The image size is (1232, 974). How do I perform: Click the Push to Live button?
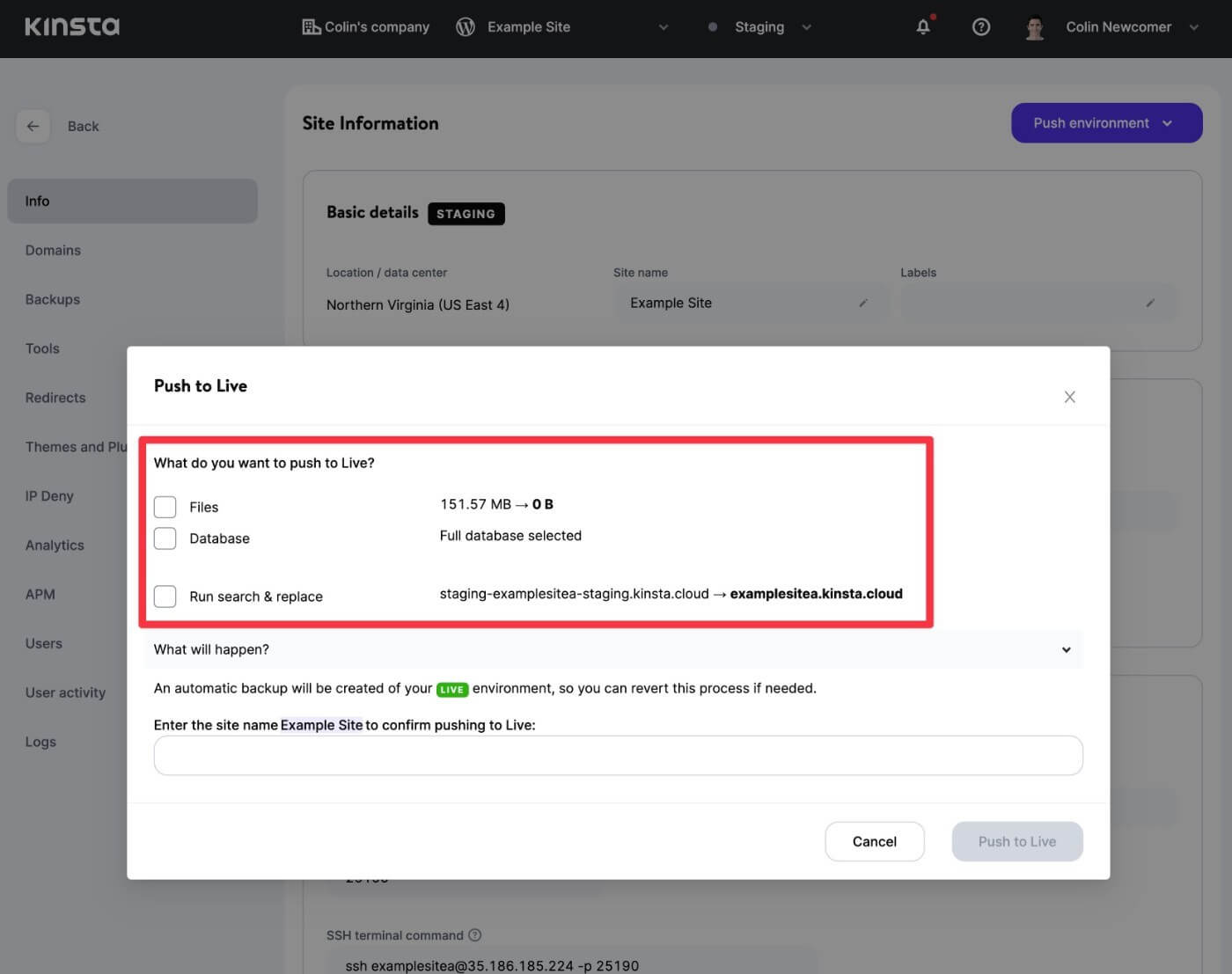point(1017,841)
